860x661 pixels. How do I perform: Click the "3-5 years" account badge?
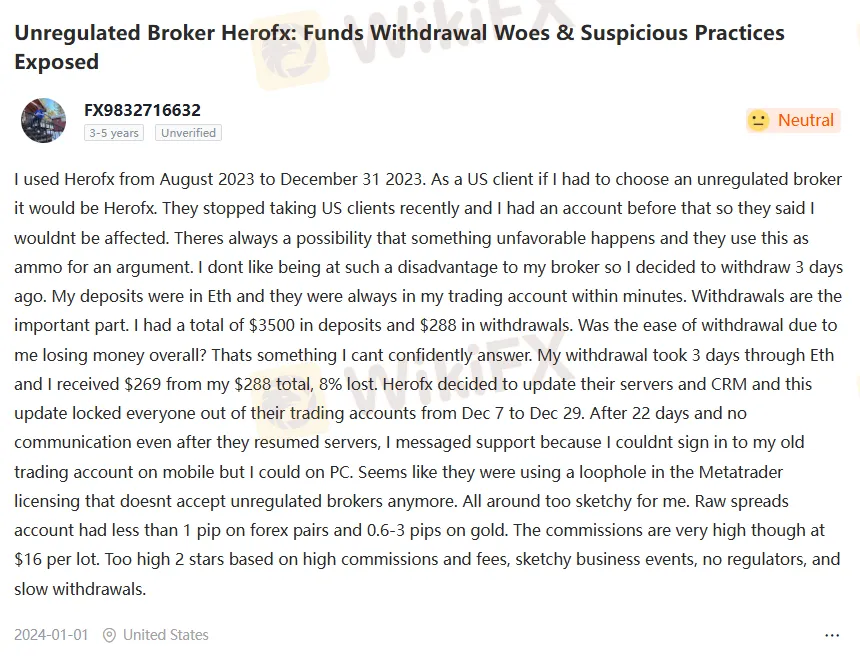click(x=113, y=133)
